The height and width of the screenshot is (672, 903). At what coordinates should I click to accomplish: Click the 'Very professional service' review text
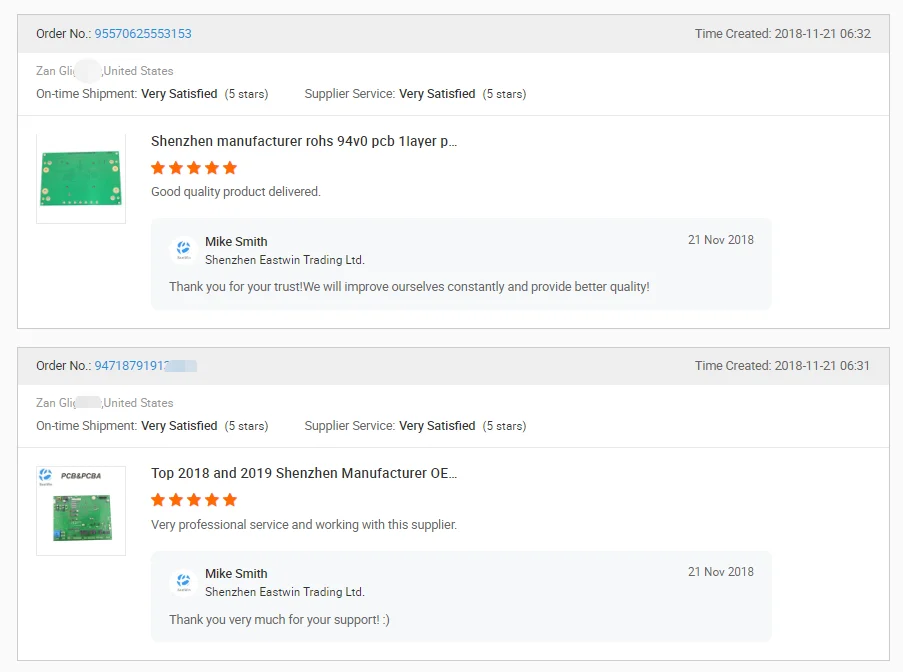[x=304, y=524]
